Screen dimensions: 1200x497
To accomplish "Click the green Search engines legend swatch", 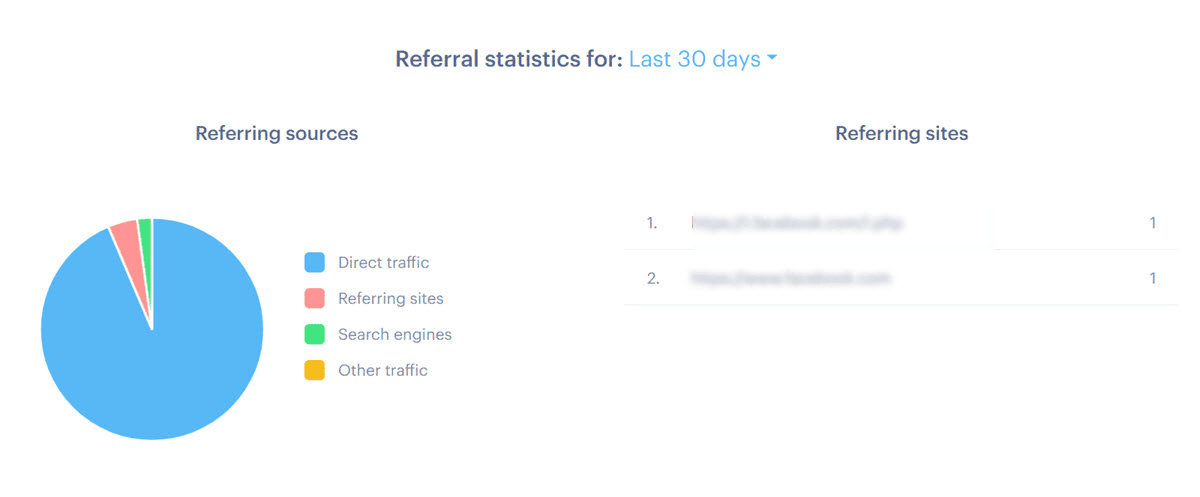I will click(315, 334).
